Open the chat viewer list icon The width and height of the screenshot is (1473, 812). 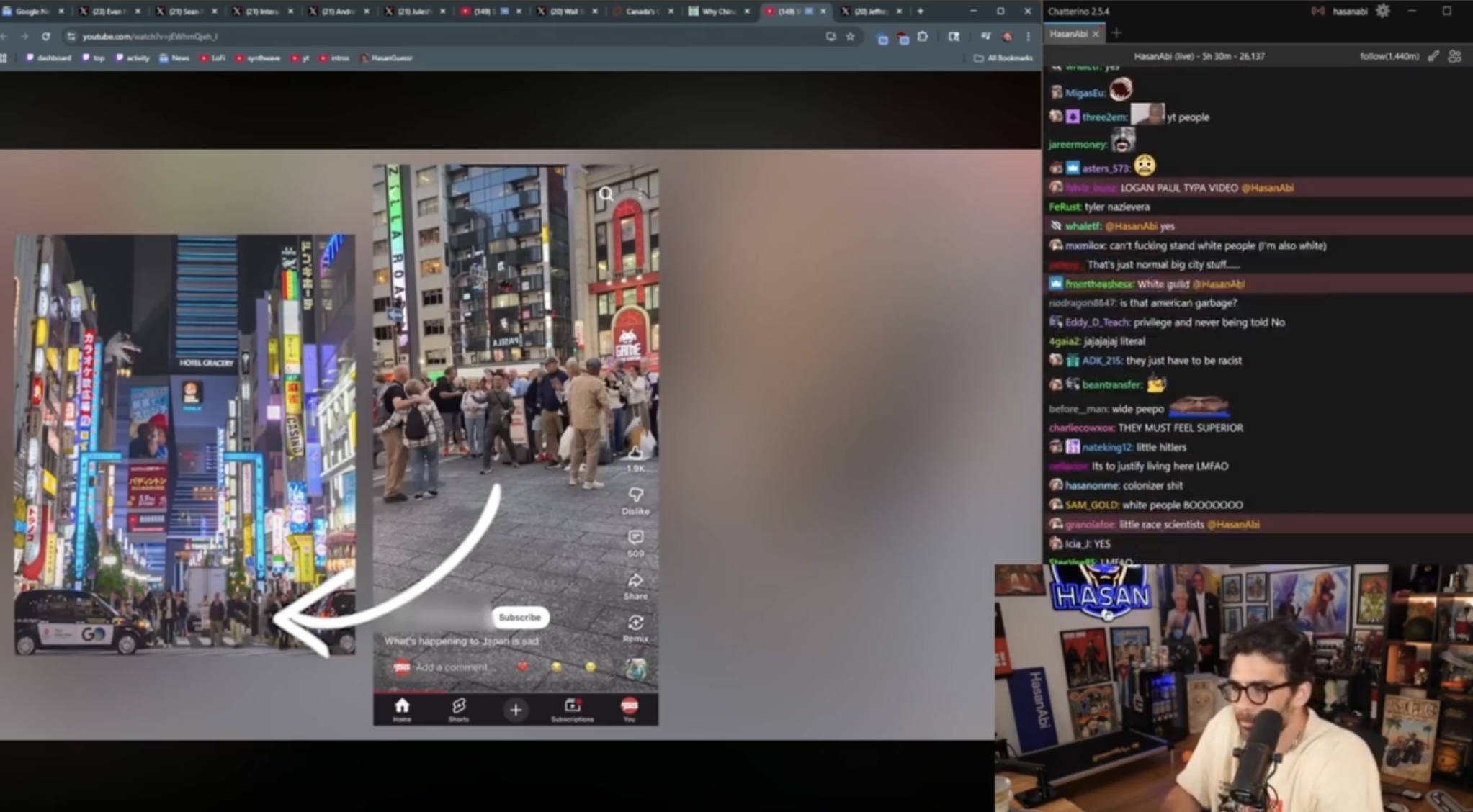(1454, 56)
